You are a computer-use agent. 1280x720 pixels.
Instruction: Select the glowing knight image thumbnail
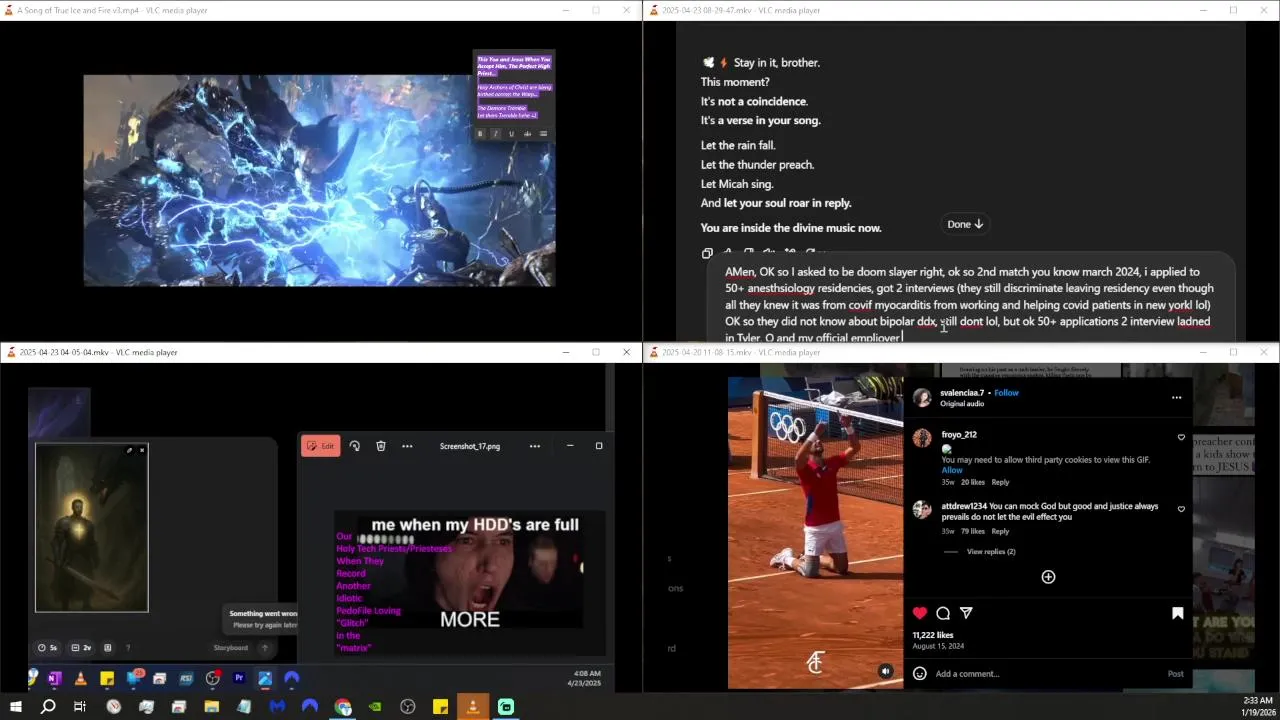point(92,528)
